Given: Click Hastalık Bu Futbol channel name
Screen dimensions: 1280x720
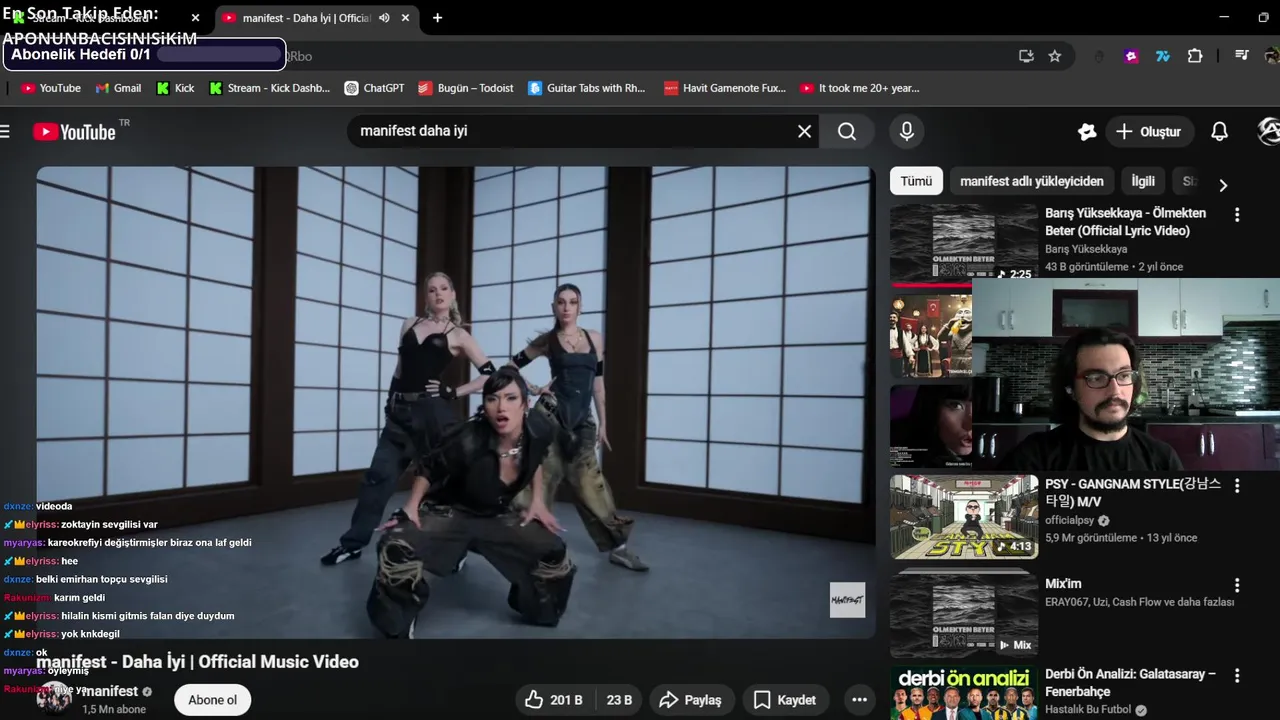Looking at the screenshot, I should (1088, 710).
